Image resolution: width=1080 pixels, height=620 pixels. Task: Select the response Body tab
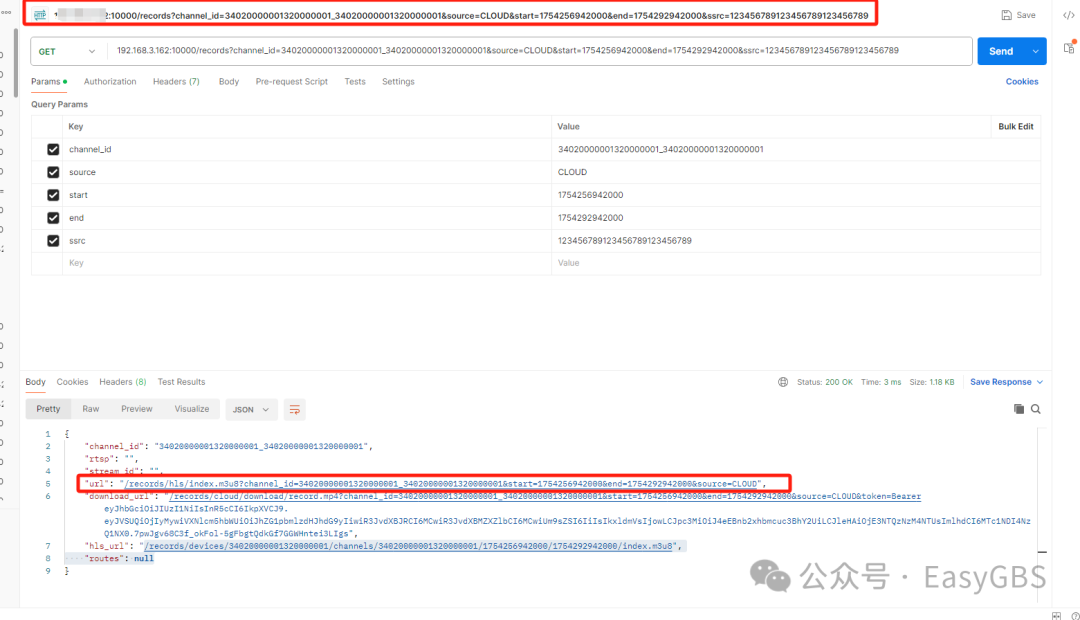[x=35, y=382]
